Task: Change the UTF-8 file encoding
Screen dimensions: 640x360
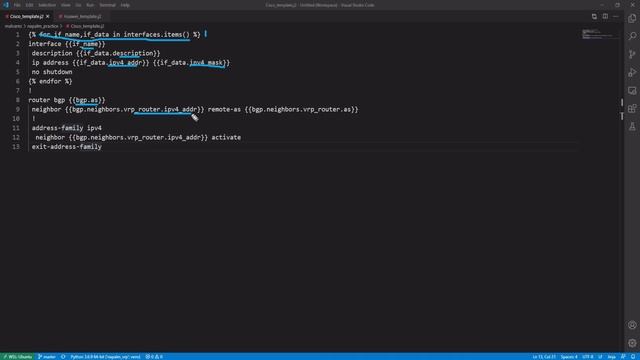Action: [x=588, y=357]
